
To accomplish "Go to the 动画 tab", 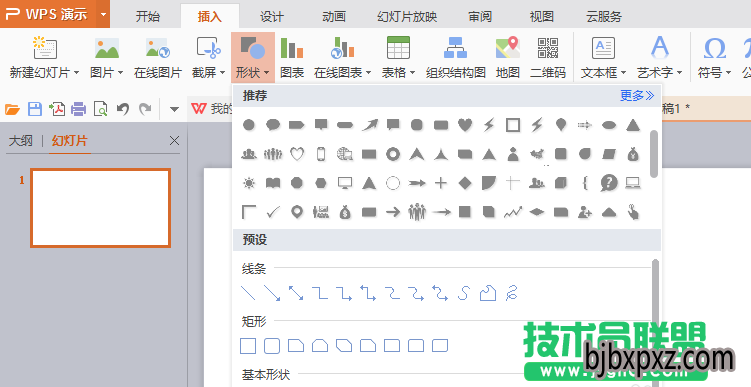I will pos(334,16).
